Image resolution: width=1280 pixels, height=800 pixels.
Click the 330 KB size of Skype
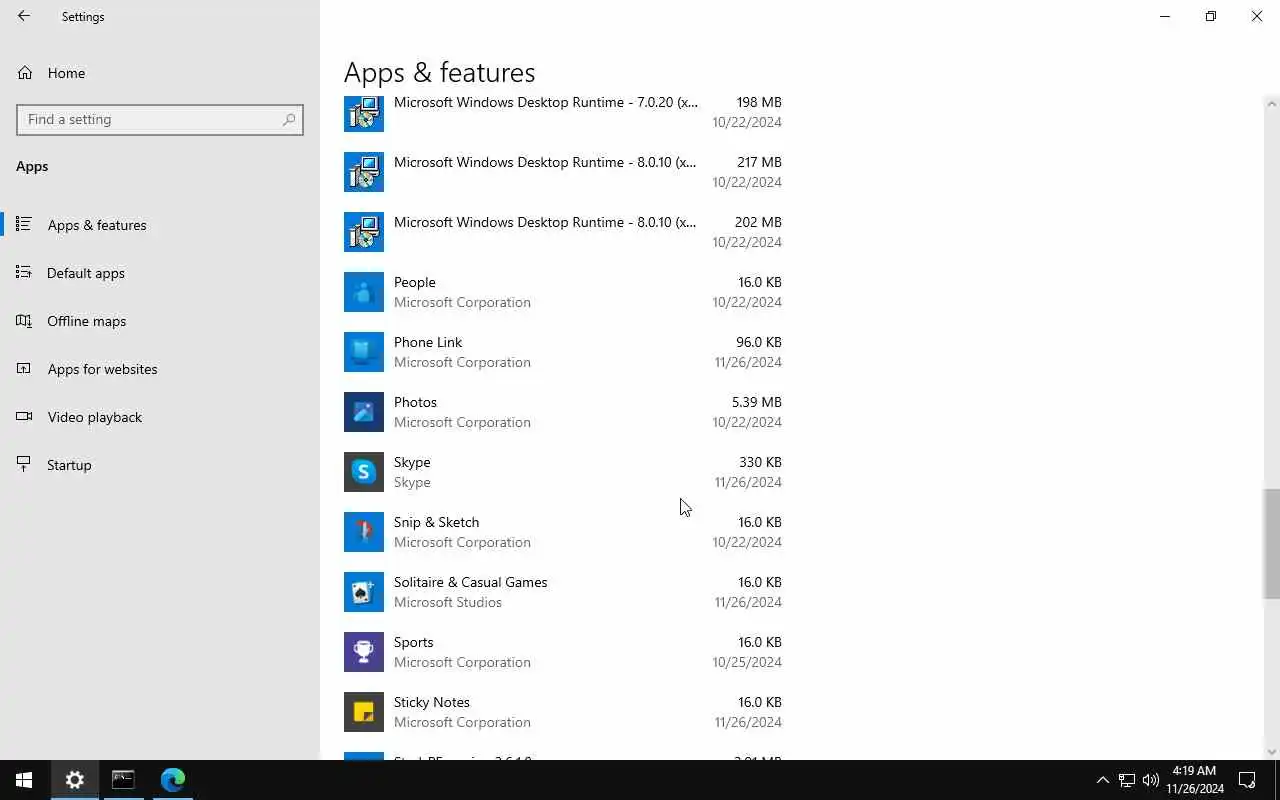coord(760,462)
